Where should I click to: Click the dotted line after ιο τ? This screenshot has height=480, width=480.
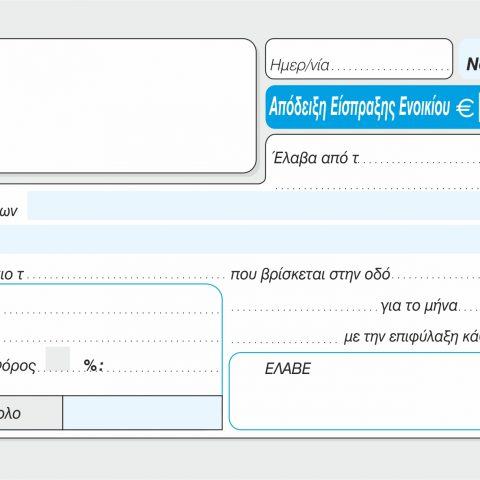click(125, 277)
